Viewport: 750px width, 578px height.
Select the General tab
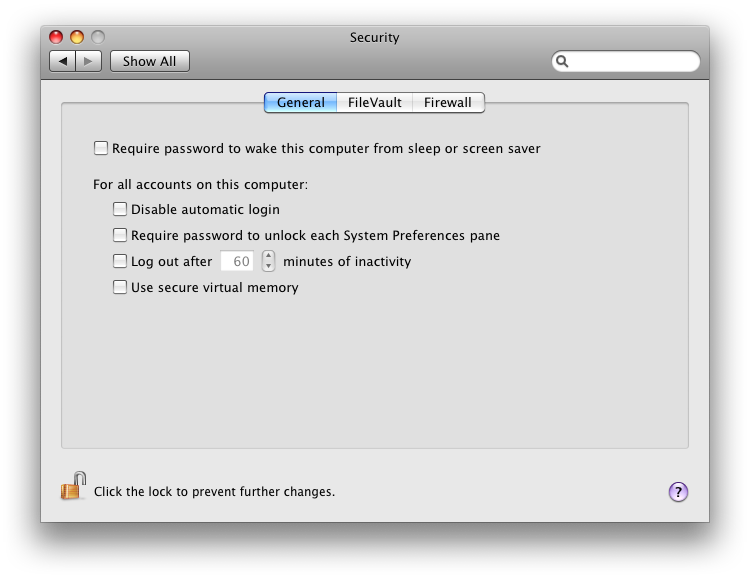[x=300, y=102]
